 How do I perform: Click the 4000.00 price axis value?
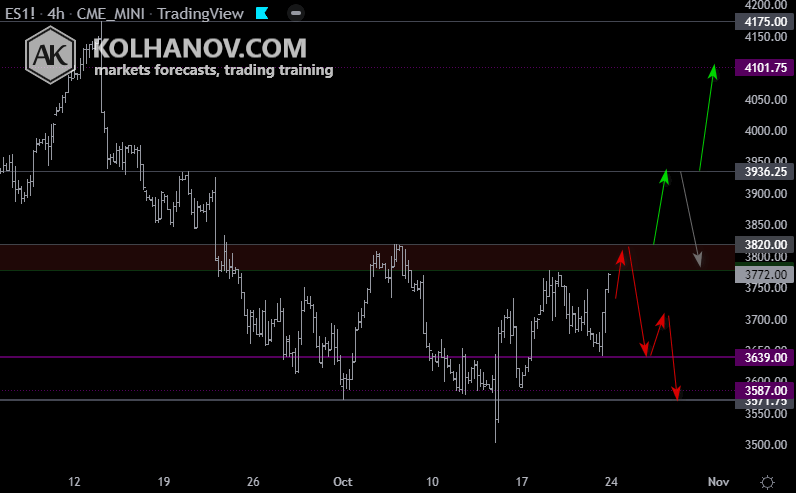click(766, 131)
